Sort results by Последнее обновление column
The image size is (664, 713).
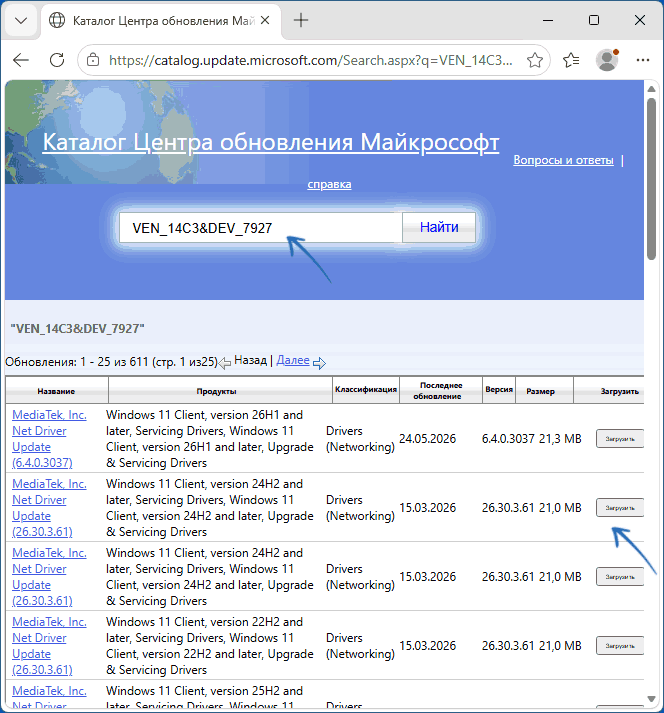point(441,391)
